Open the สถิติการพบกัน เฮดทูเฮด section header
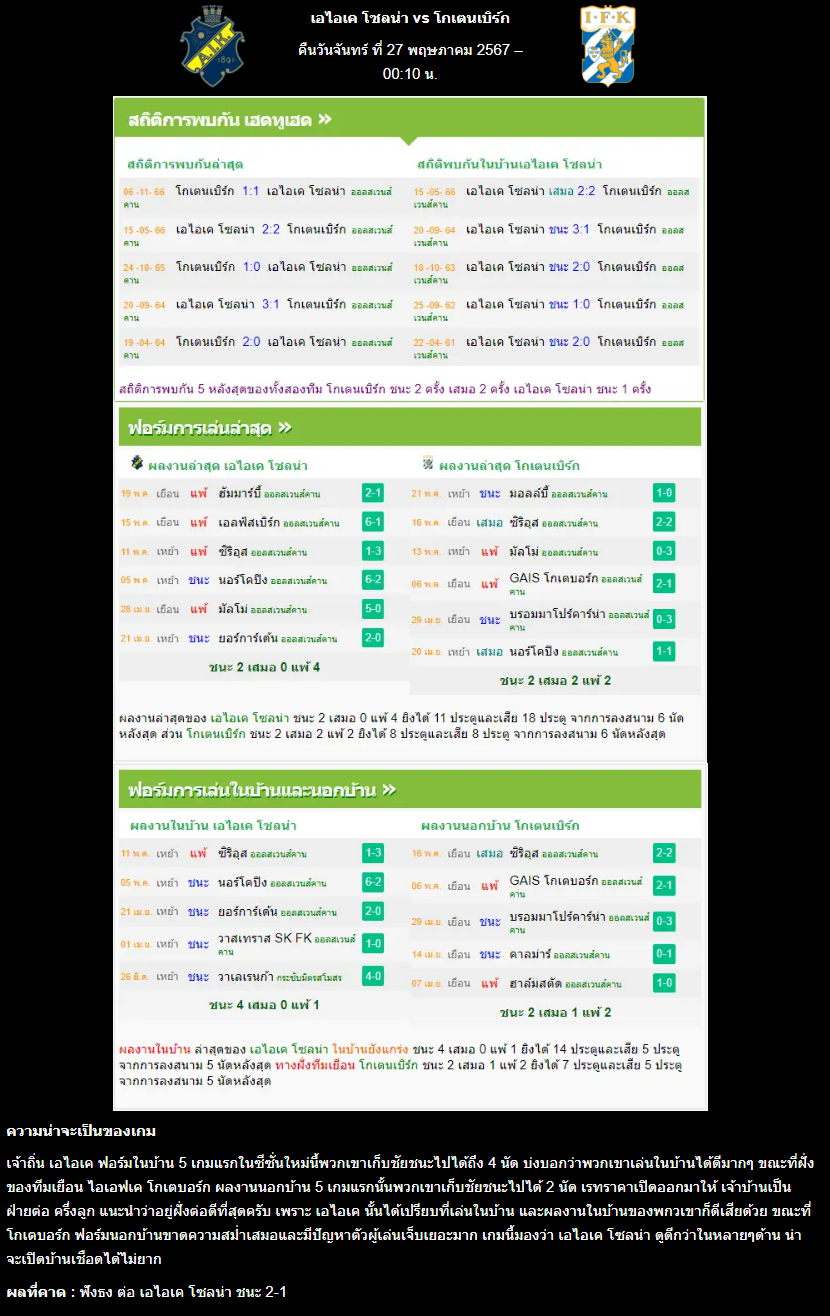Screen dimensions: 830x1316 (x=409, y=119)
